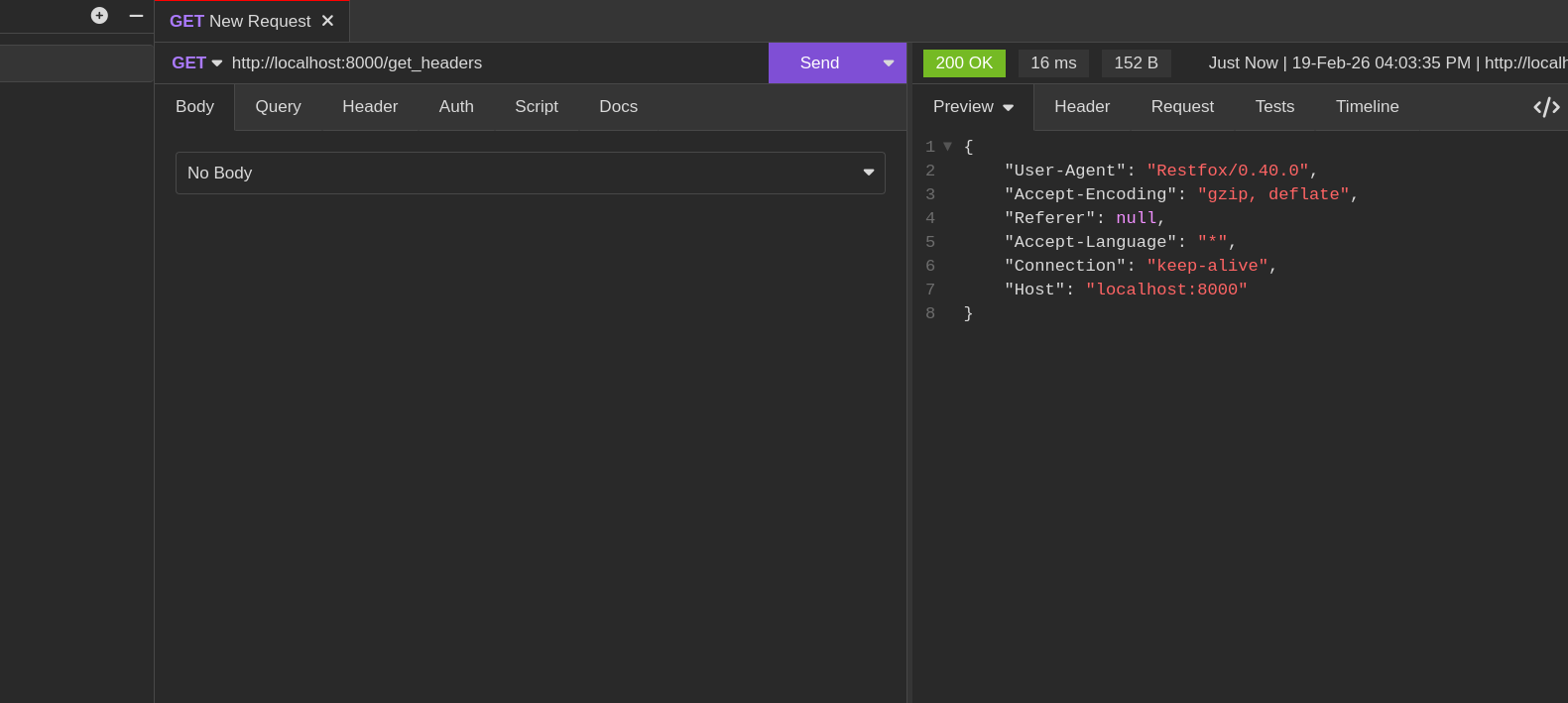Open the Docs tab
1568x703 pixels.
(x=618, y=107)
